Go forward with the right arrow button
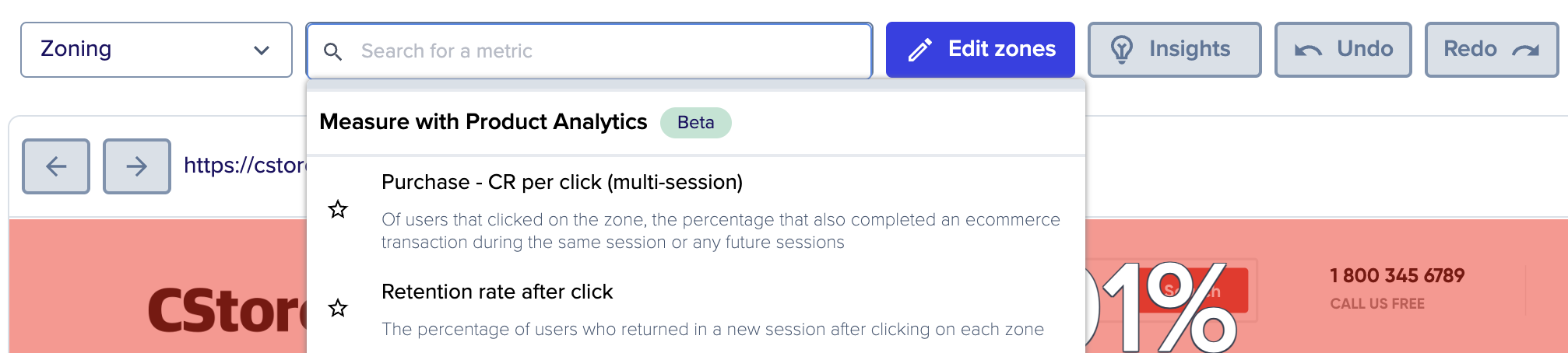Screen dimensions: 1568x353 [x=137, y=166]
